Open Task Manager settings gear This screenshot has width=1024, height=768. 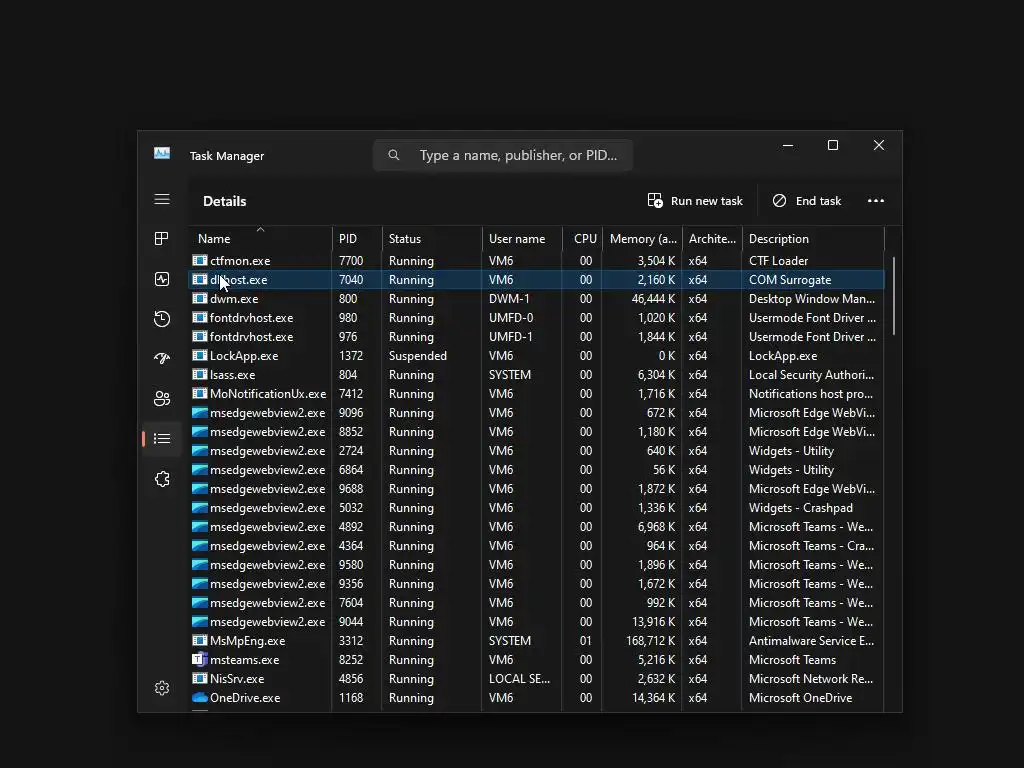[162, 688]
